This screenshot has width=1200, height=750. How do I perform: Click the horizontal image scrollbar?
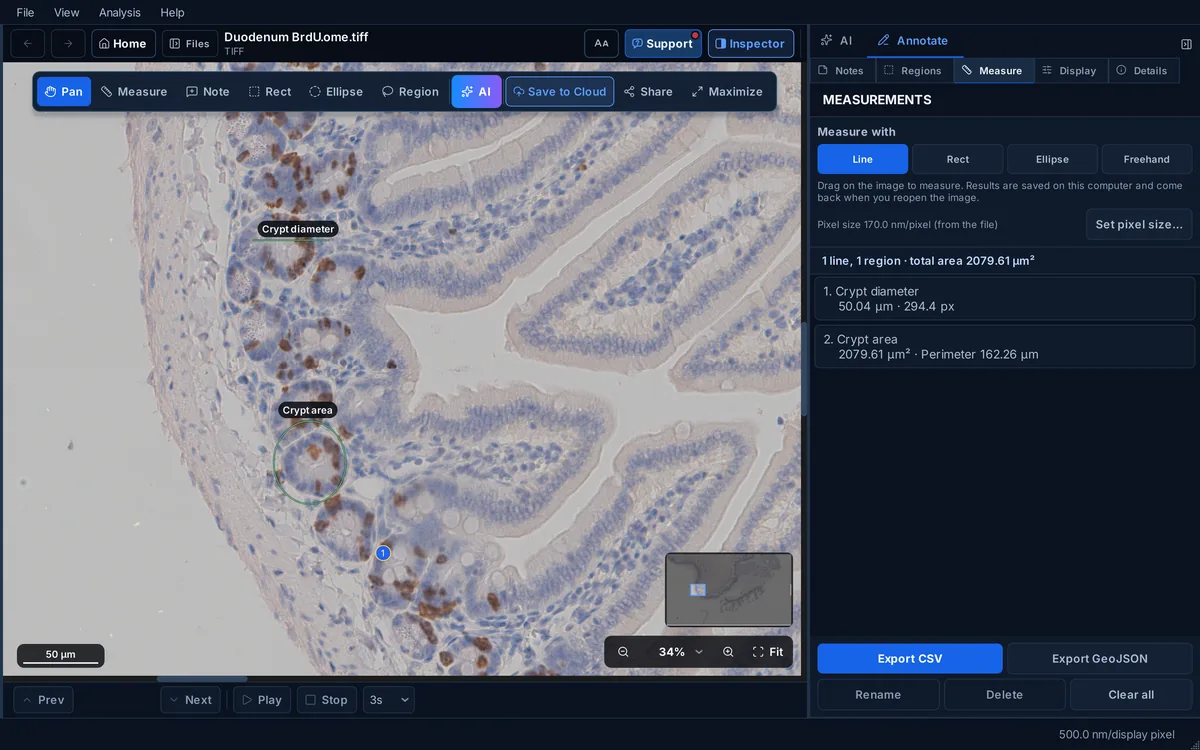(x=202, y=679)
